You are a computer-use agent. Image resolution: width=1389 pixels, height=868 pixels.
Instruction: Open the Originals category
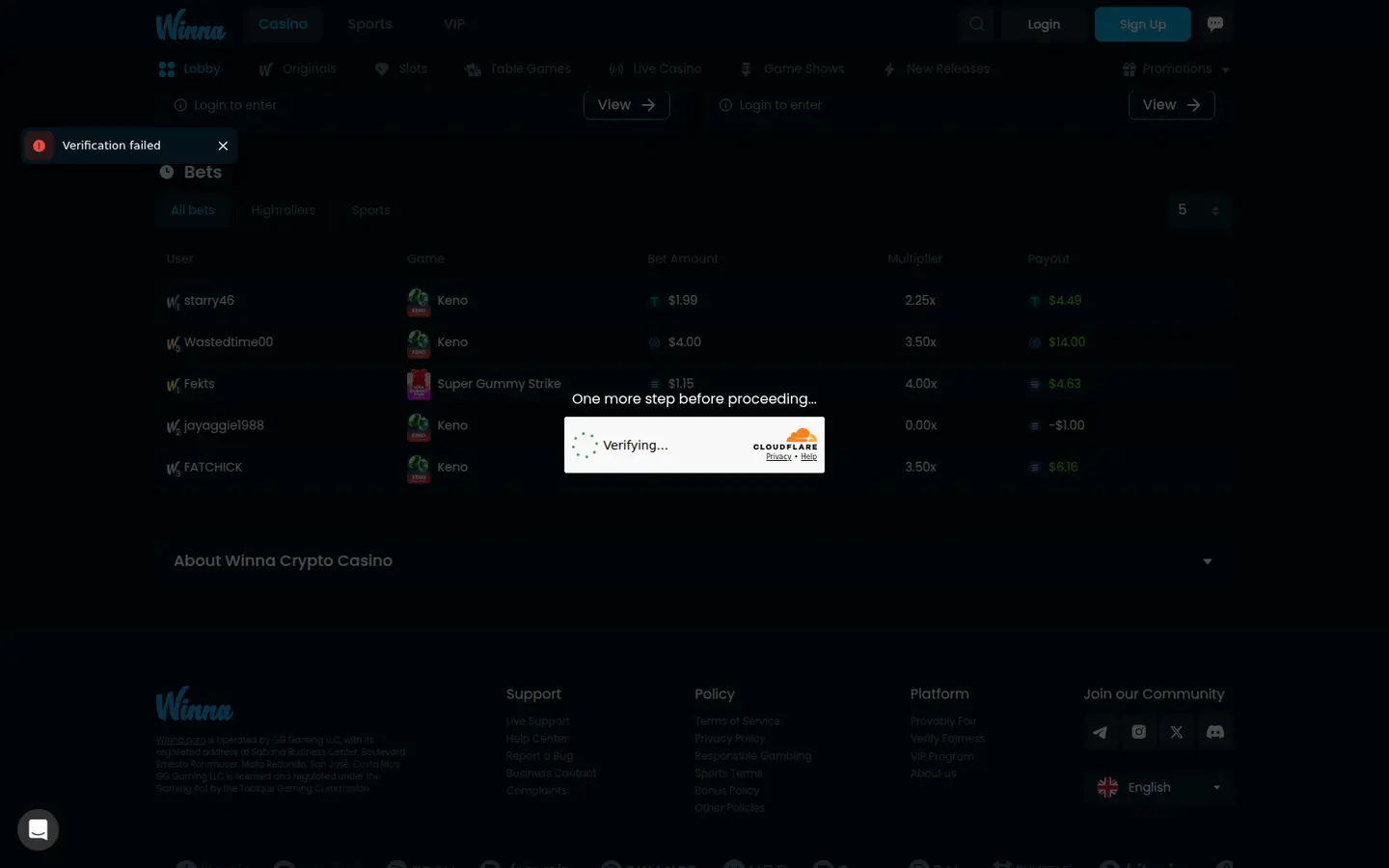pyautogui.click(x=297, y=68)
